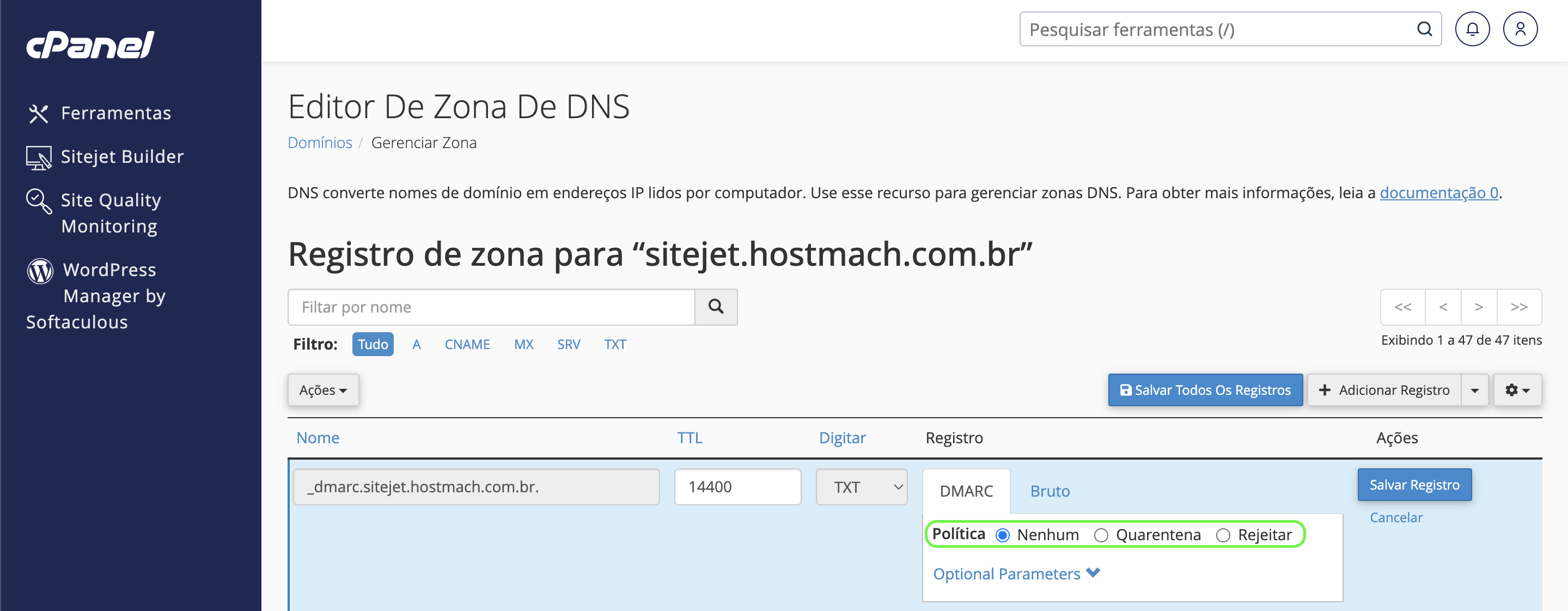Filter records by Tudo
The image size is (1568, 611).
click(x=373, y=345)
